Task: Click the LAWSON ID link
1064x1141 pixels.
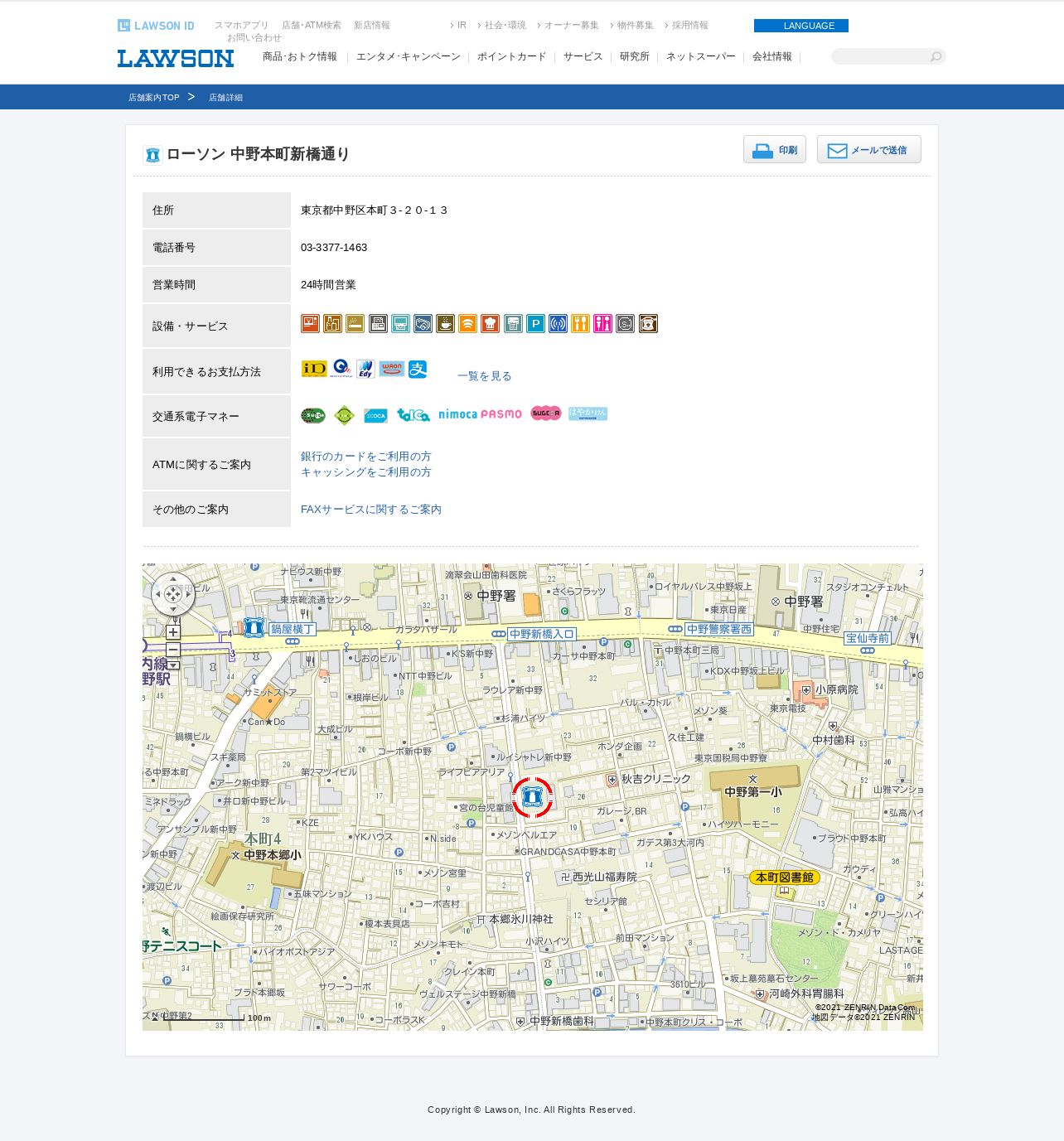Action: tap(156, 26)
